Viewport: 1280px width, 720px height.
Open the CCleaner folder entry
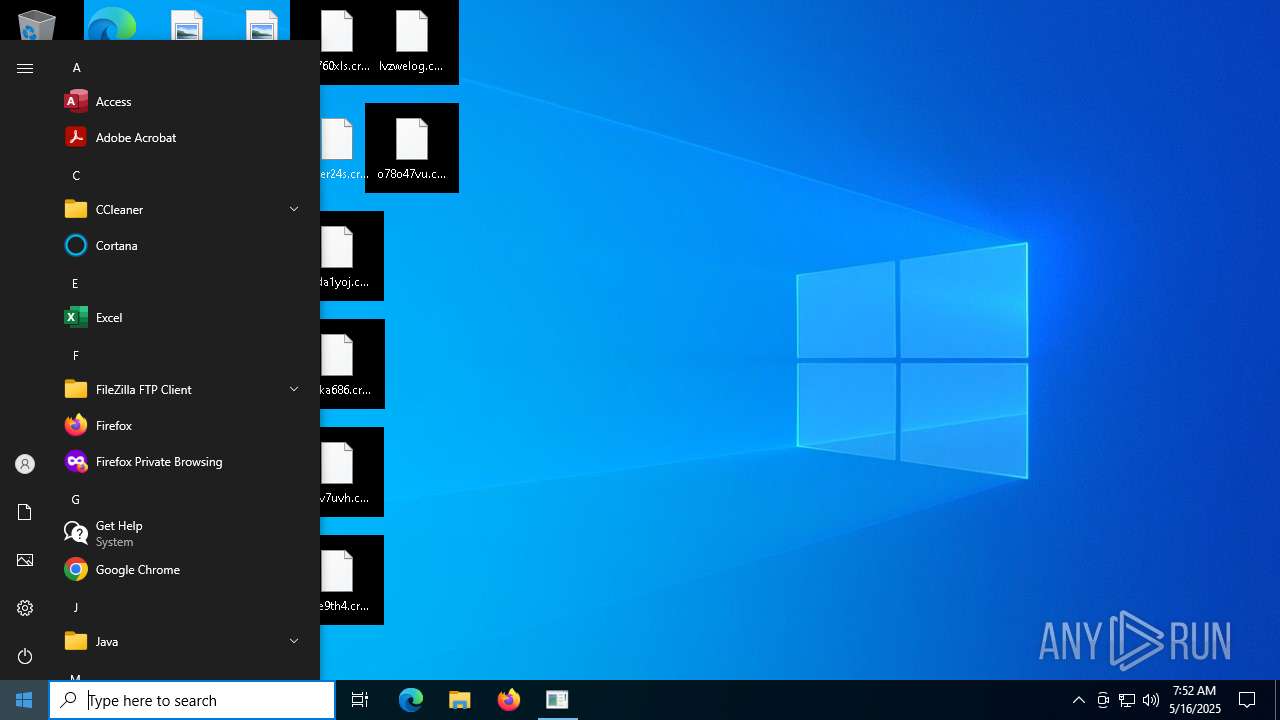point(184,210)
